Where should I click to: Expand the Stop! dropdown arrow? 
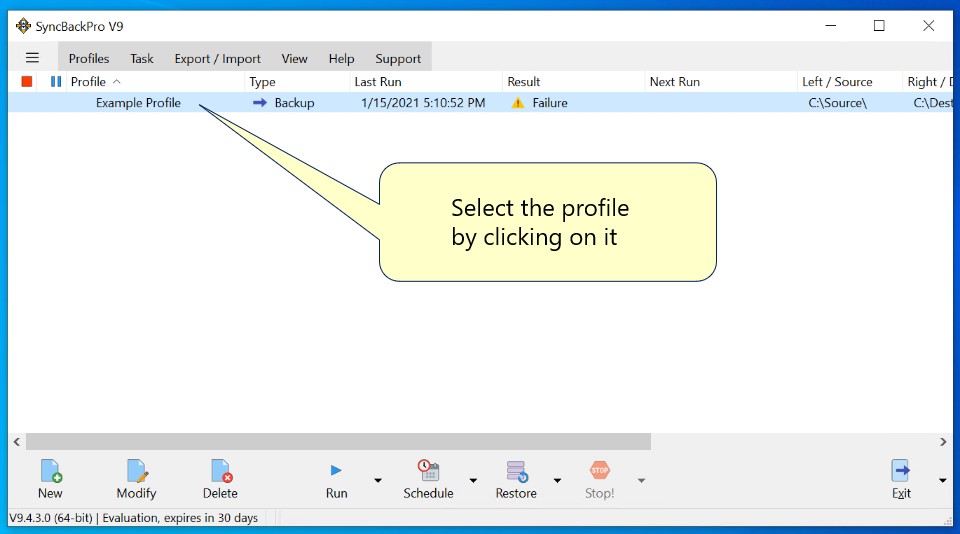click(641, 481)
